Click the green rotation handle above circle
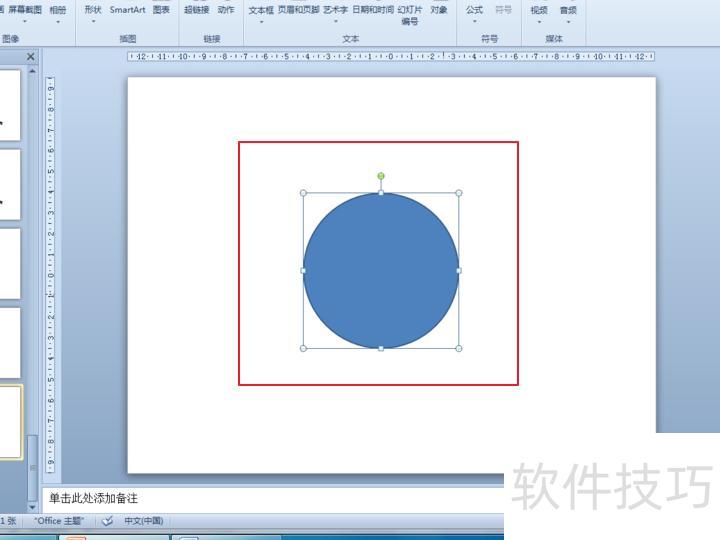Image resolution: width=720 pixels, height=540 pixels. click(381, 176)
